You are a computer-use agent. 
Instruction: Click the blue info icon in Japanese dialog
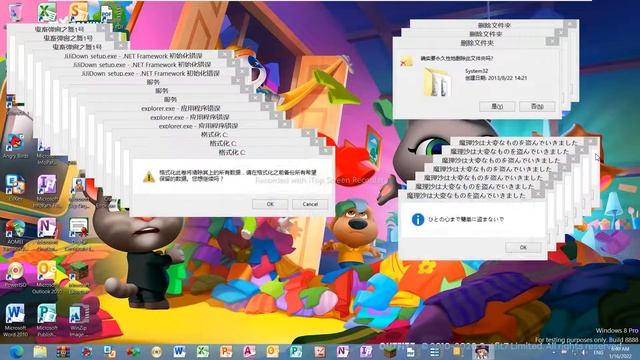pyautogui.click(x=418, y=220)
